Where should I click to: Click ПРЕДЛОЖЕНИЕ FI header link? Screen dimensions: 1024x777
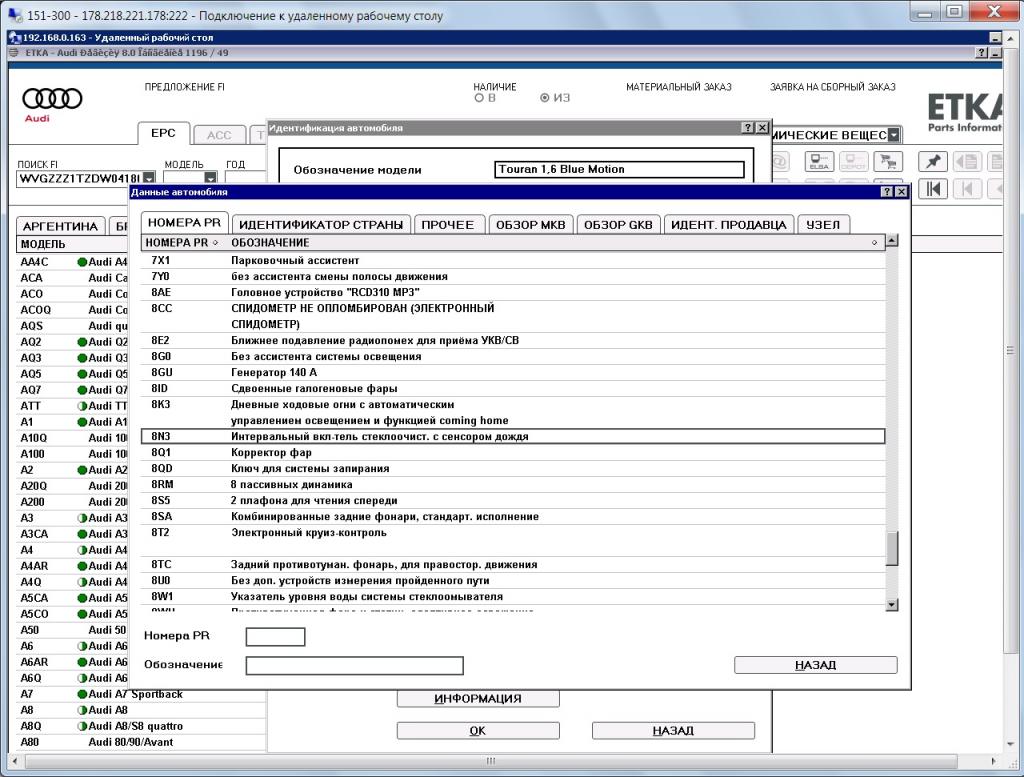184,87
